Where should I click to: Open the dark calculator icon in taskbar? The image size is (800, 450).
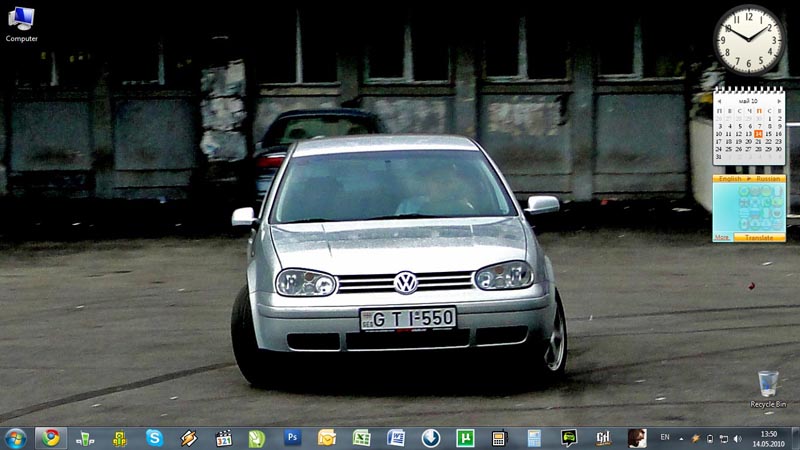(x=499, y=438)
